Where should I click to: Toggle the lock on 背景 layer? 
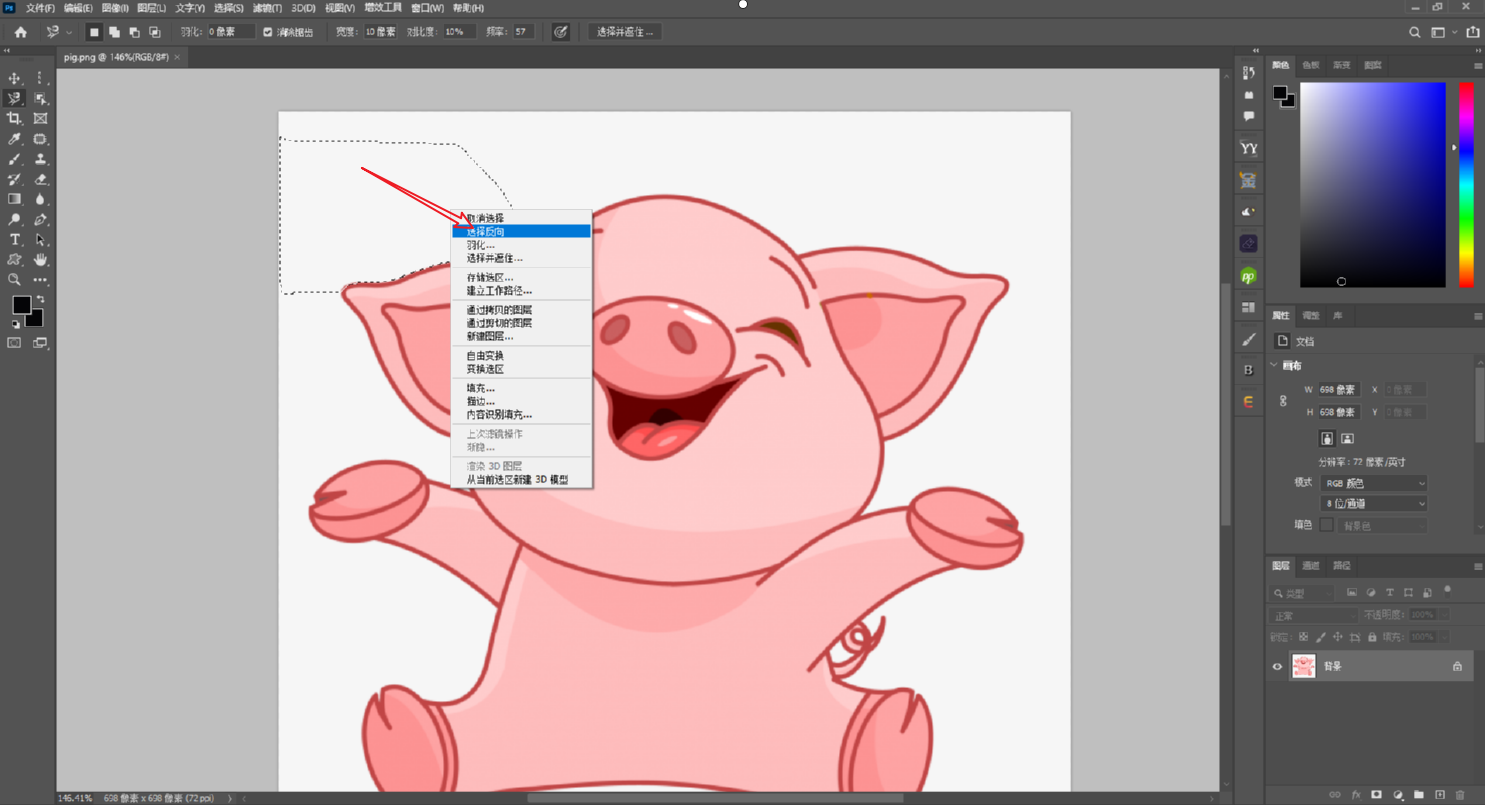click(x=1457, y=666)
